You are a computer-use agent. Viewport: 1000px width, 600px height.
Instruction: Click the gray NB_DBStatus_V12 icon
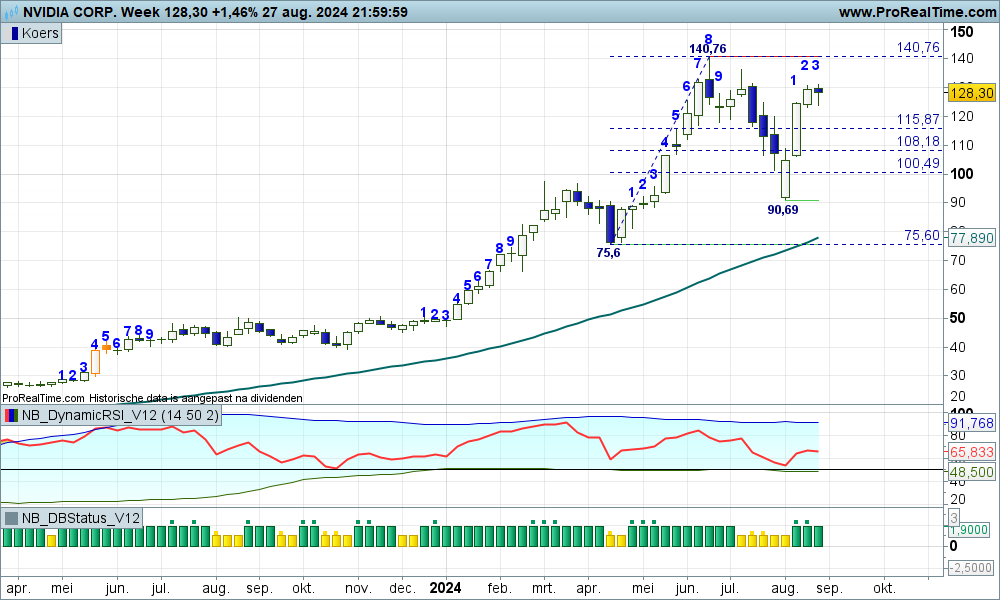click(x=12, y=518)
